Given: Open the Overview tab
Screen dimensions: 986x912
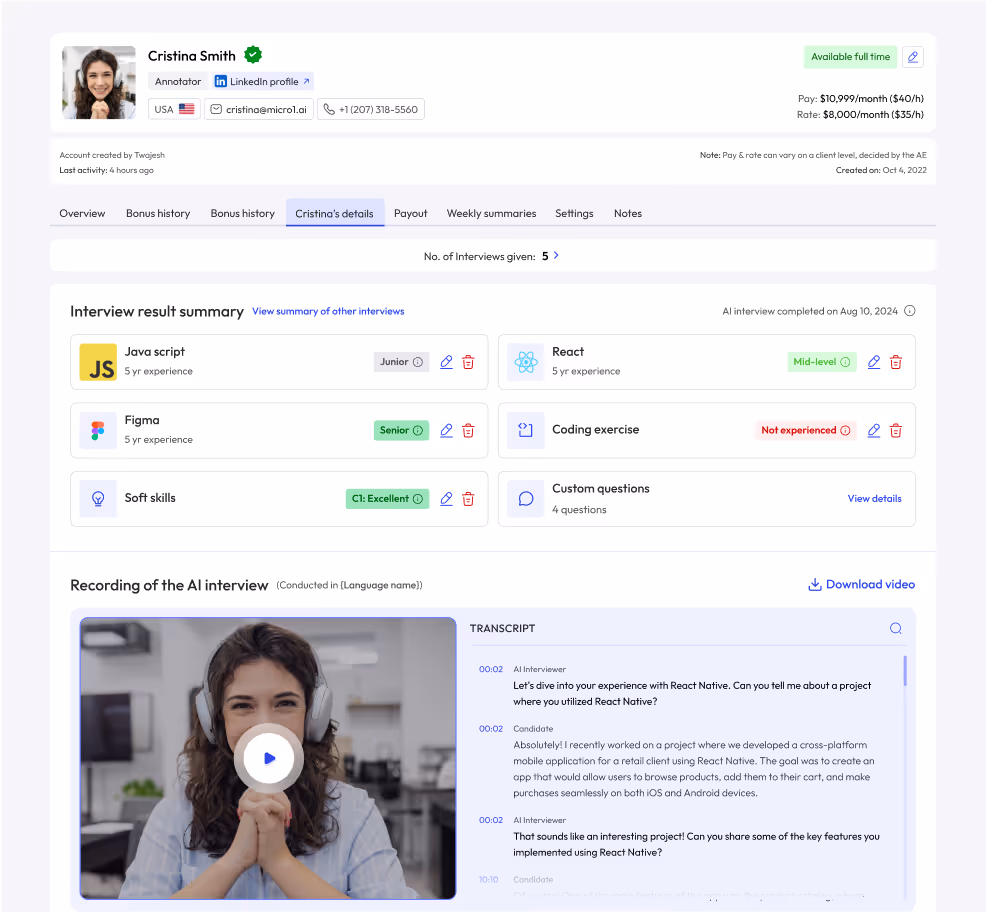Looking at the screenshot, I should pyautogui.click(x=82, y=213).
